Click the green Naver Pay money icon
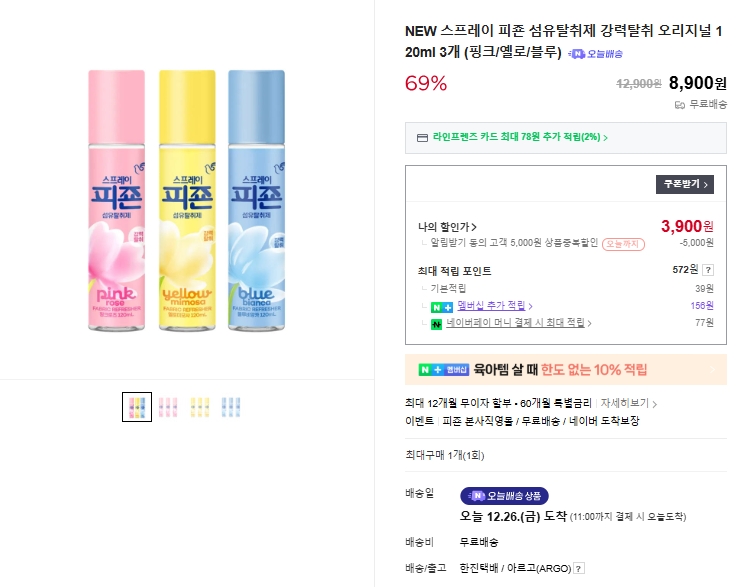 (x=436, y=324)
